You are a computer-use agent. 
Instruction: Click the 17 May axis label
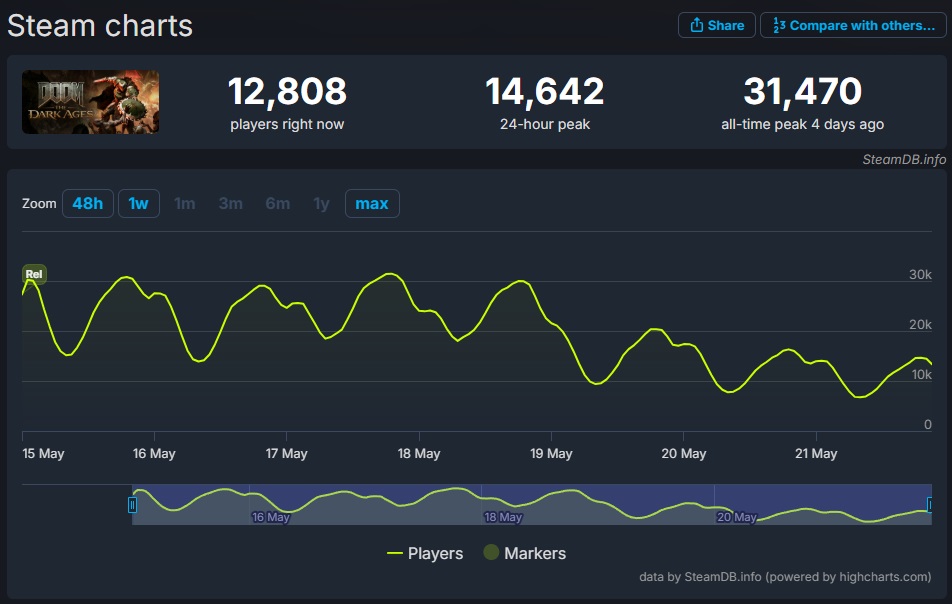(x=287, y=453)
